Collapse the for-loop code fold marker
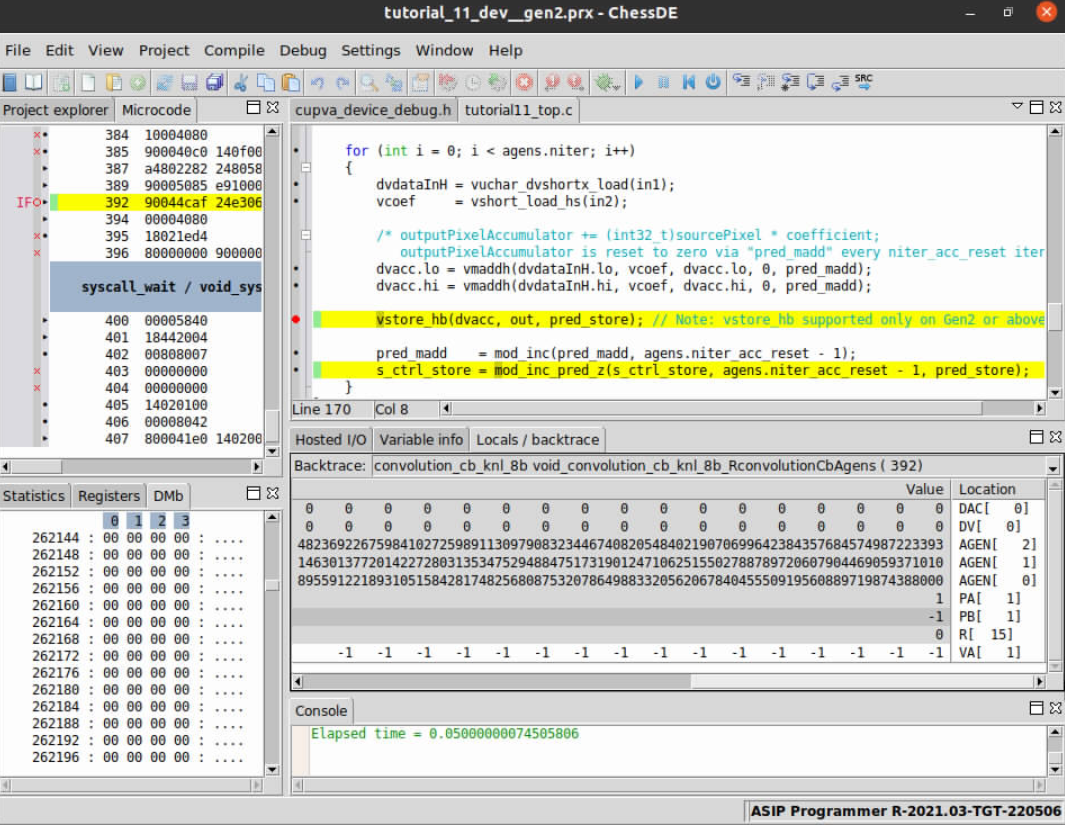The width and height of the screenshot is (1065, 825). click(x=306, y=168)
